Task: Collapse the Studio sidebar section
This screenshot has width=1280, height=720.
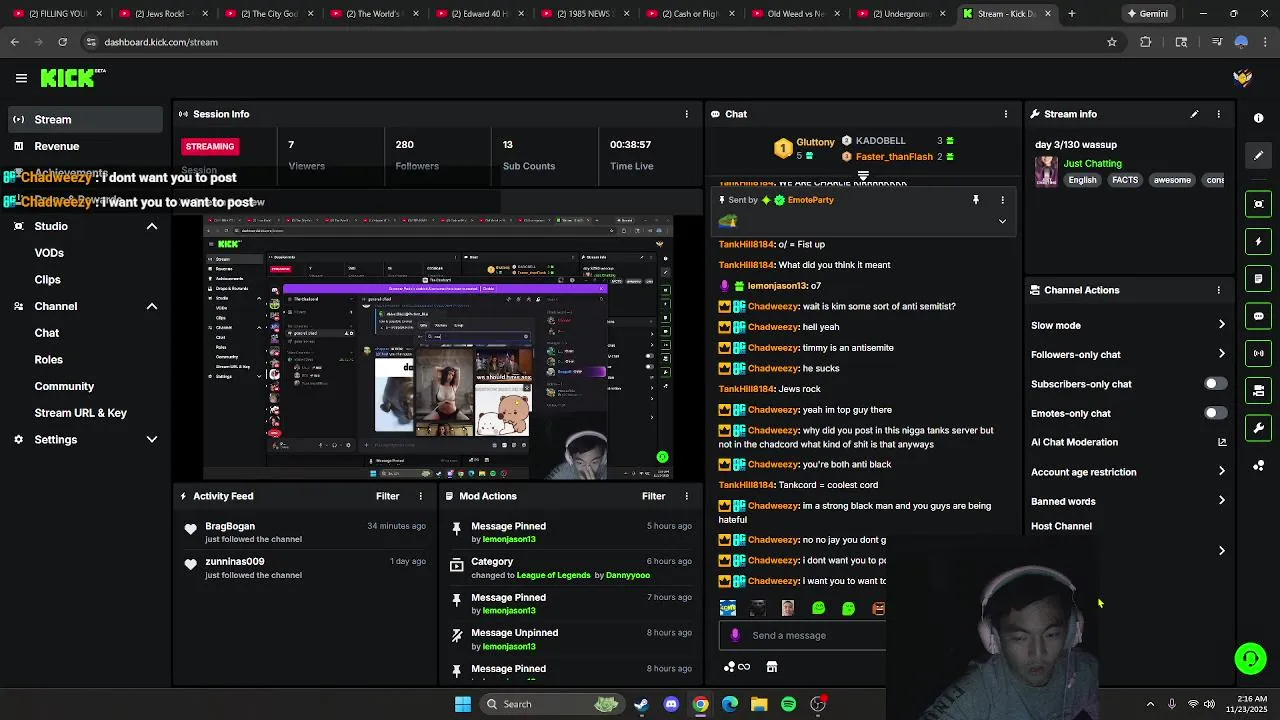Action: click(x=152, y=226)
